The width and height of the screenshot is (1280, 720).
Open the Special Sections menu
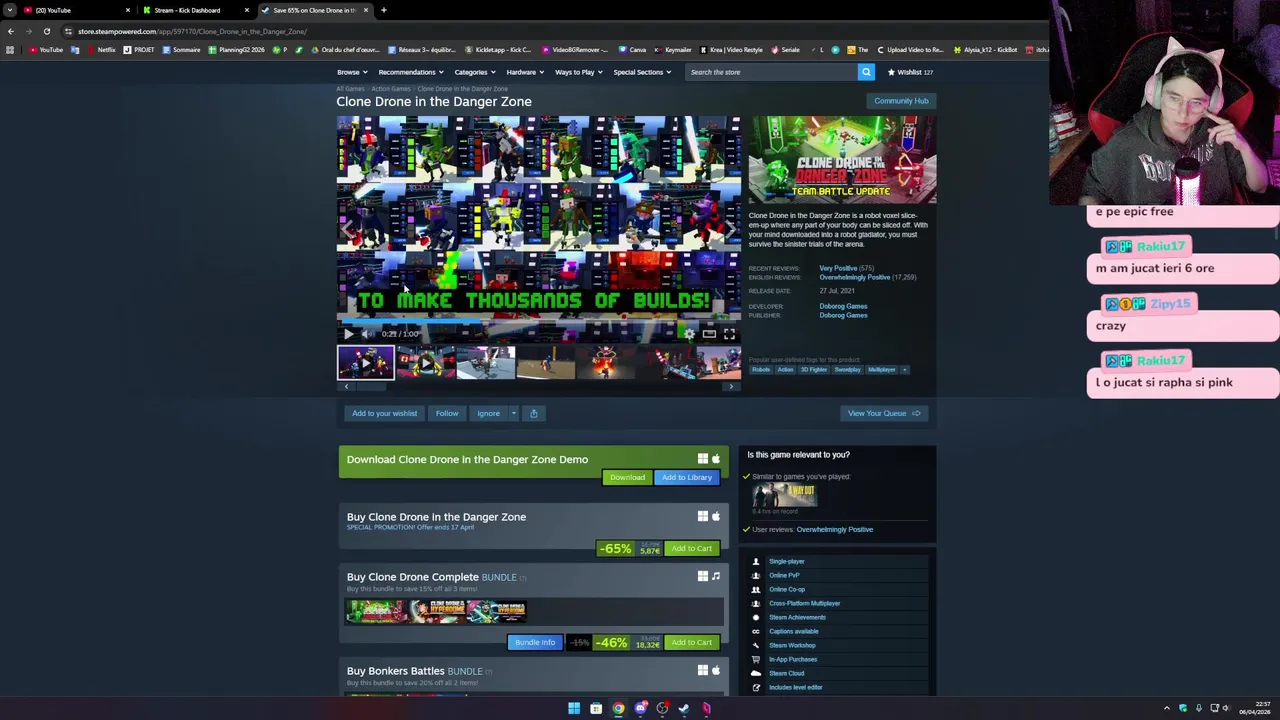(x=642, y=72)
